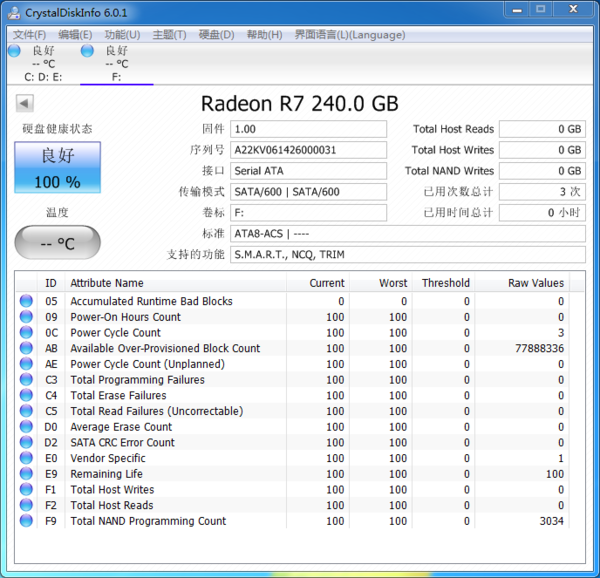Screen dimensions: 600x578
Task: Click the ID column header
Action: [x=51, y=283]
